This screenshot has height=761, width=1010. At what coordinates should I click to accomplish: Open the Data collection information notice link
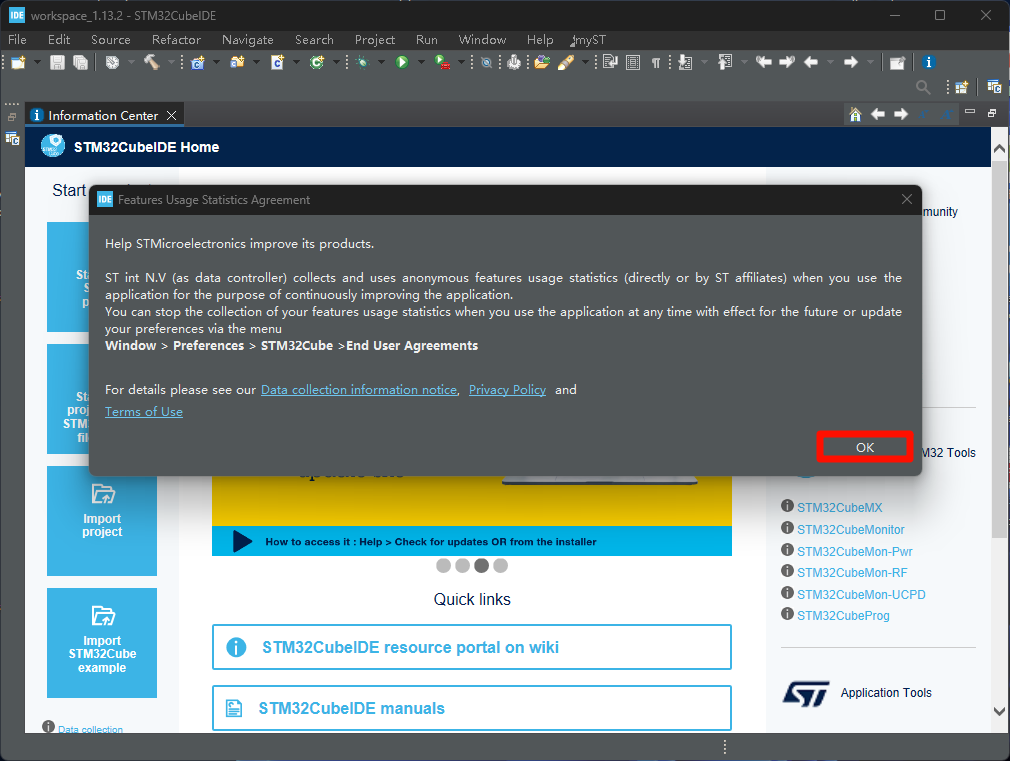pyautogui.click(x=359, y=390)
